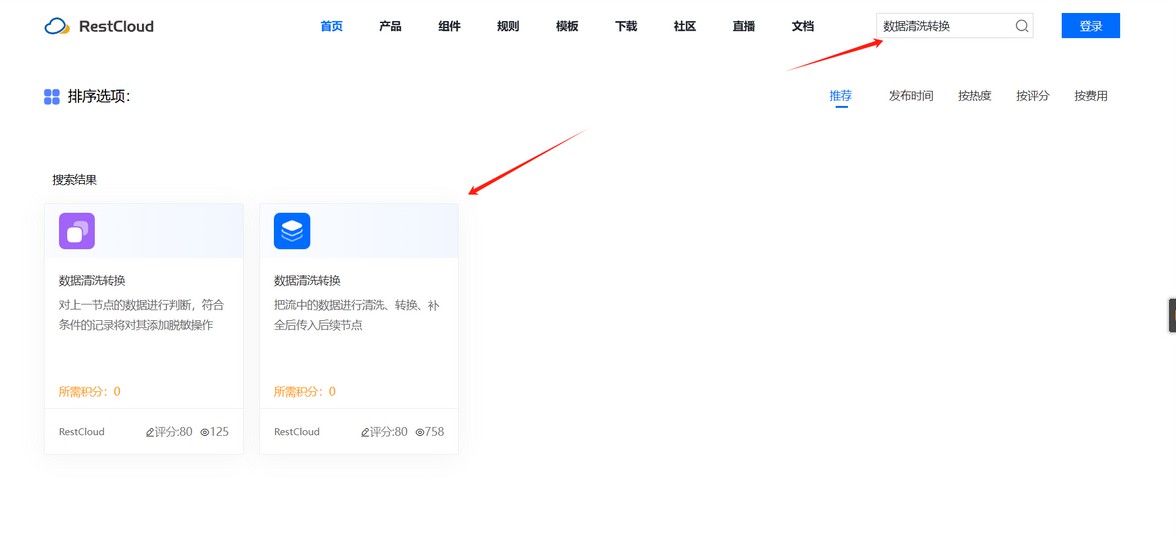Click the dark side tab at right edge

click(x=1172, y=315)
